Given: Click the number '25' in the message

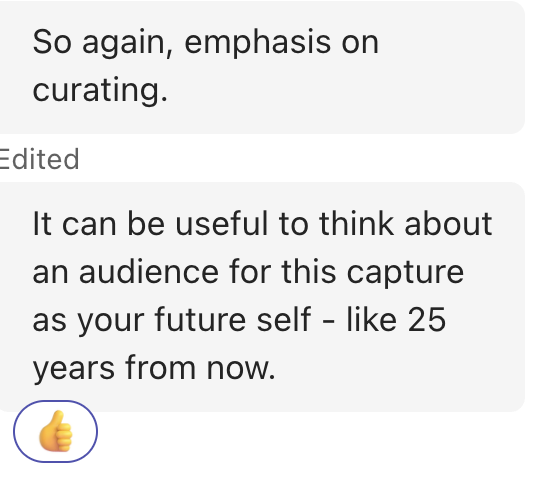Looking at the screenshot, I should click(x=427, y=320).
